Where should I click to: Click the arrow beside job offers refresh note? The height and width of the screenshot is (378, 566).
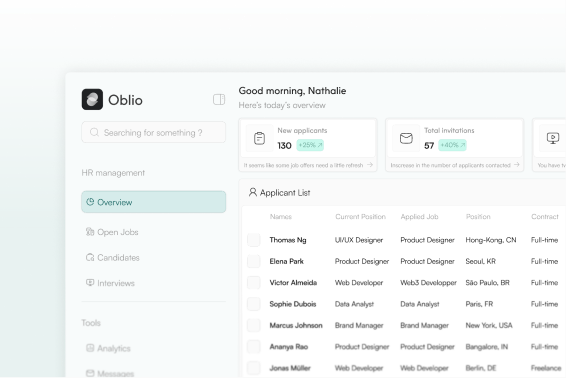370,165
